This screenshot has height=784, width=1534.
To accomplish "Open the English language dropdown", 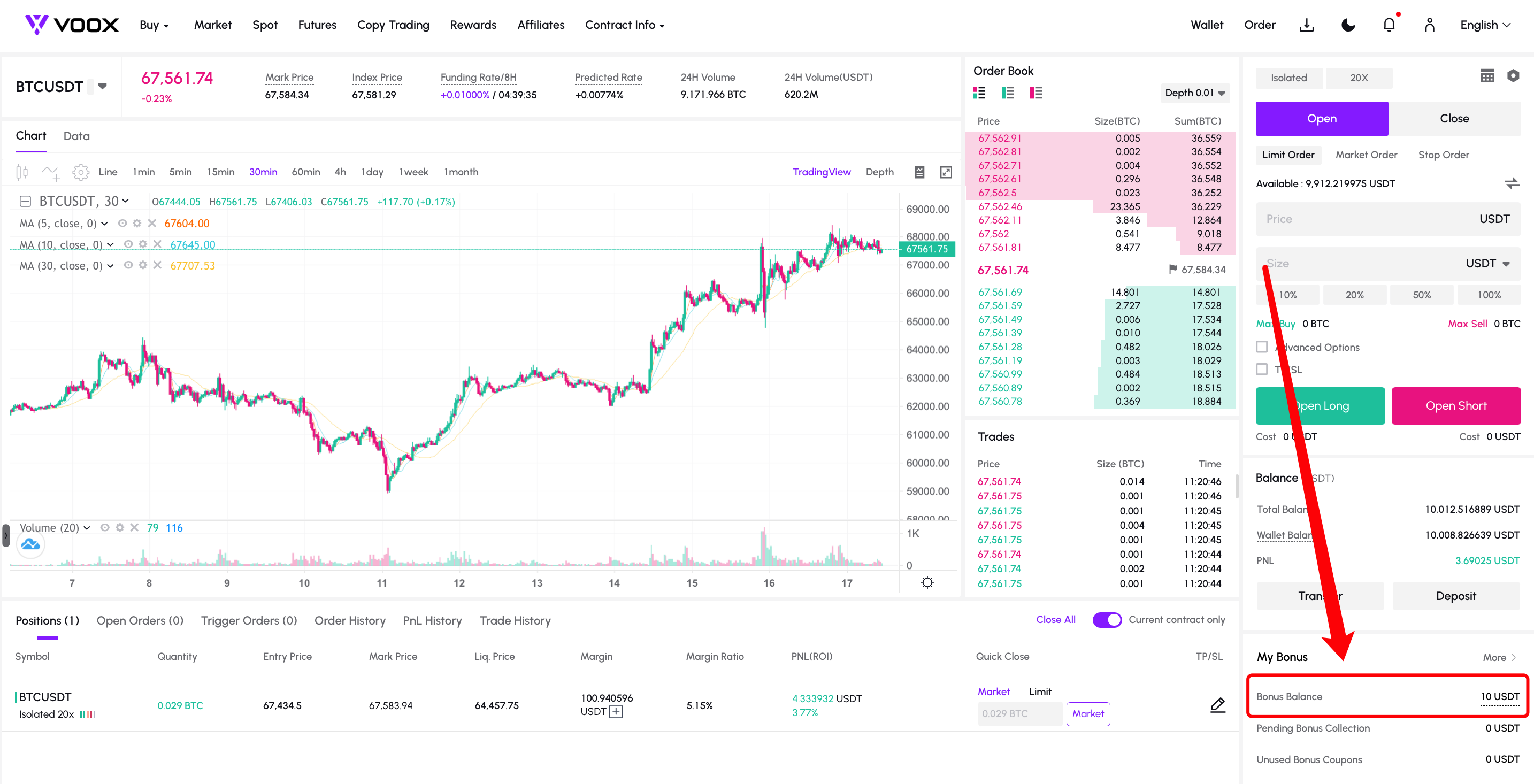I will point(1485,25).
